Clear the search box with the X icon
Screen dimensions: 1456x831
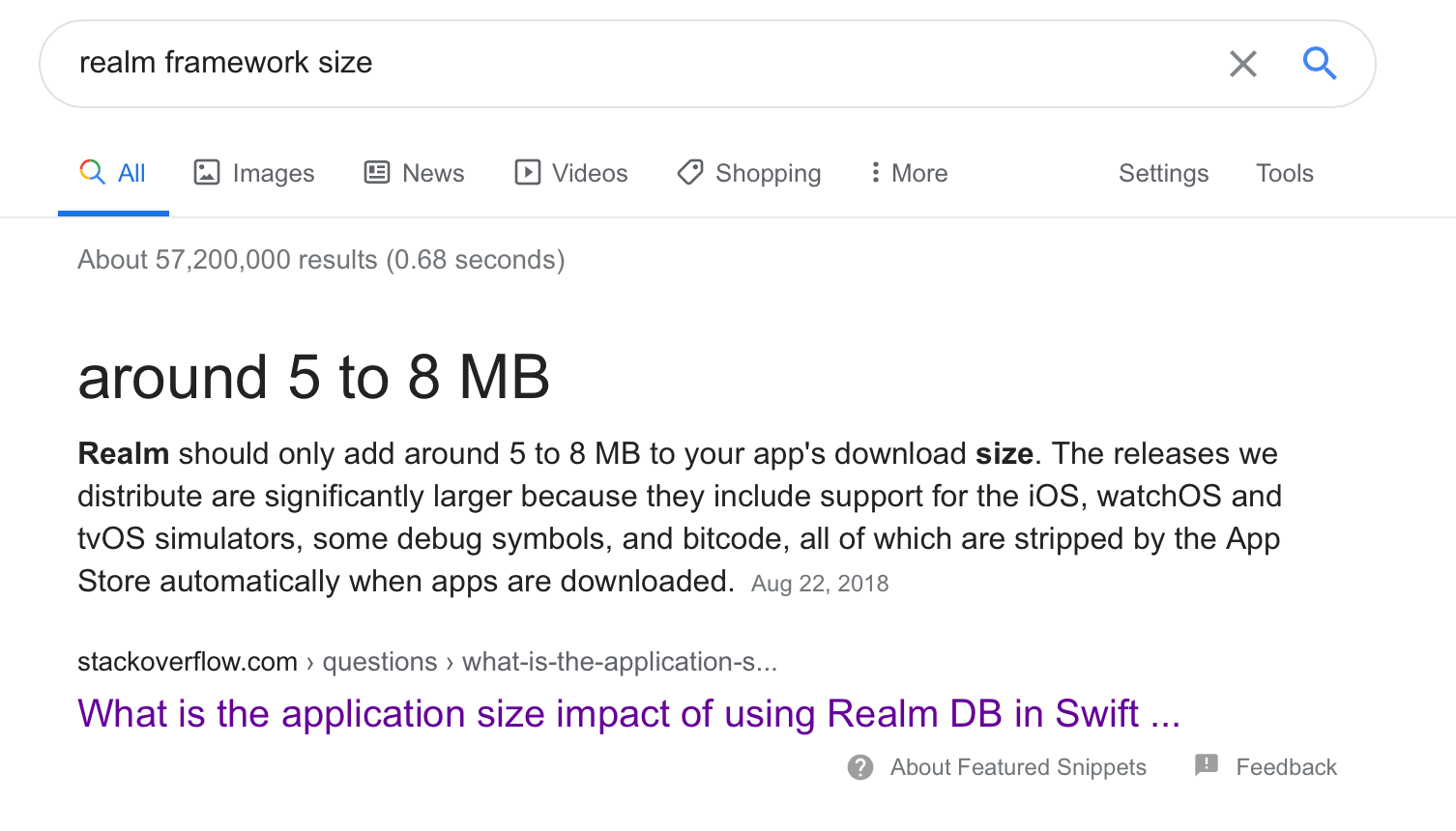point(1242,64)
